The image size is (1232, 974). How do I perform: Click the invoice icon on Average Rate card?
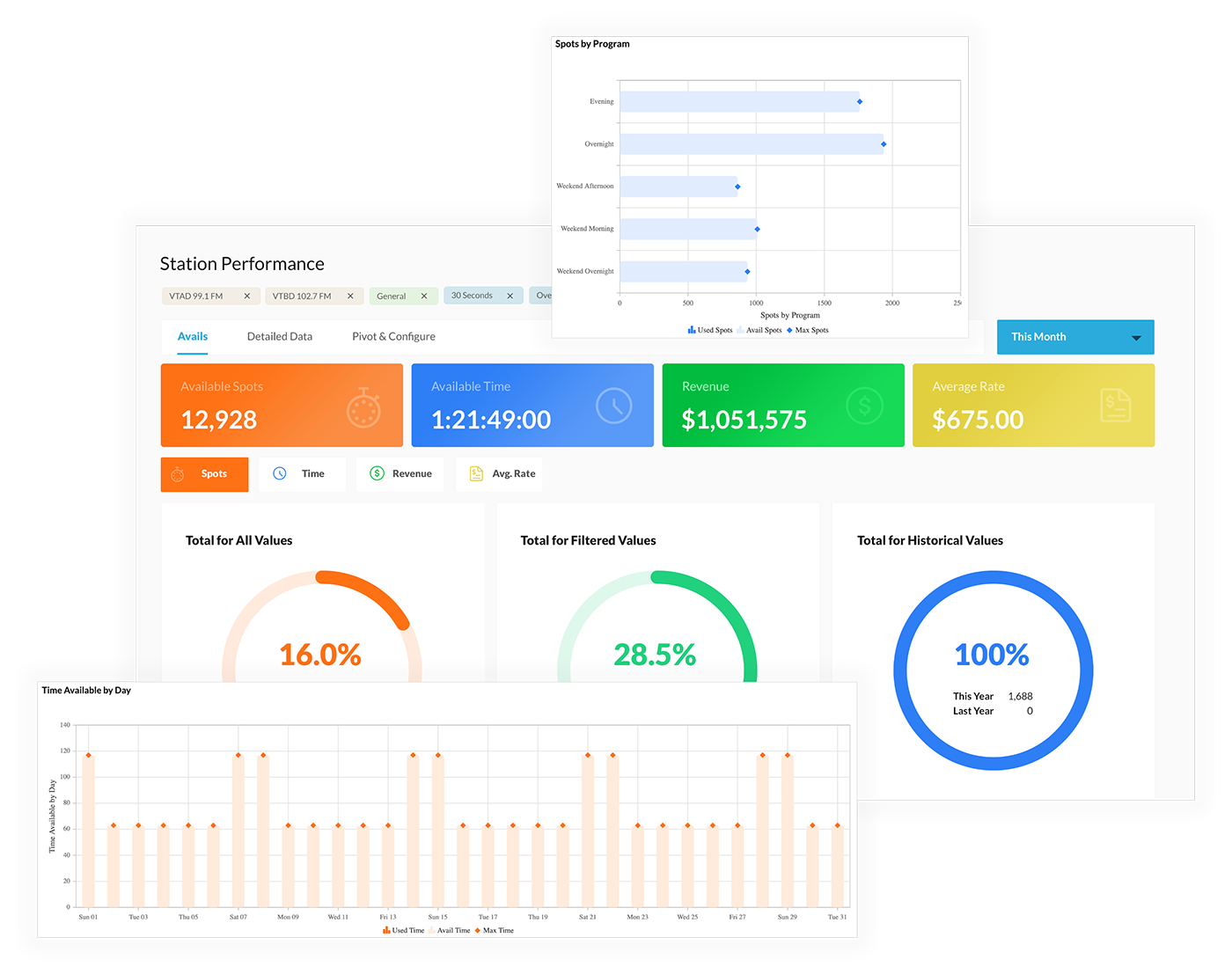1115,405
